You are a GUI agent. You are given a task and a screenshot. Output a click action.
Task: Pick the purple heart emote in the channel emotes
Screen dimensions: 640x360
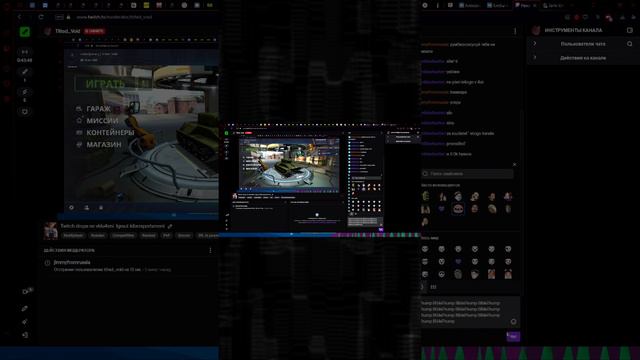(441, 209)
